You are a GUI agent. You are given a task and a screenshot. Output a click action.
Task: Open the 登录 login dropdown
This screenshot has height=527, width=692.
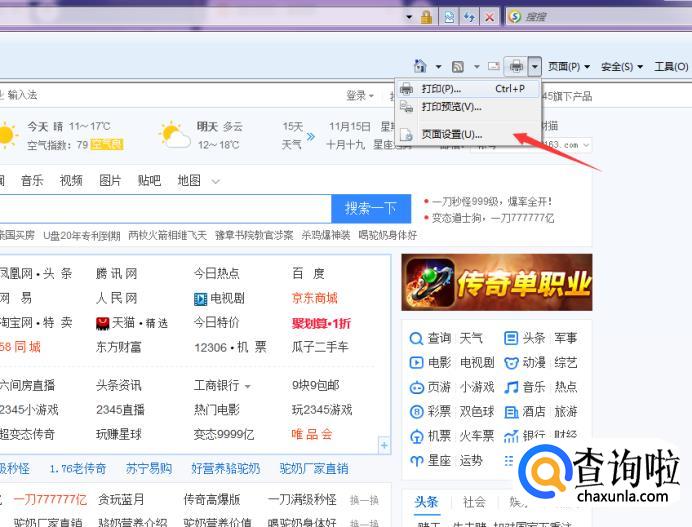(360, 95)
